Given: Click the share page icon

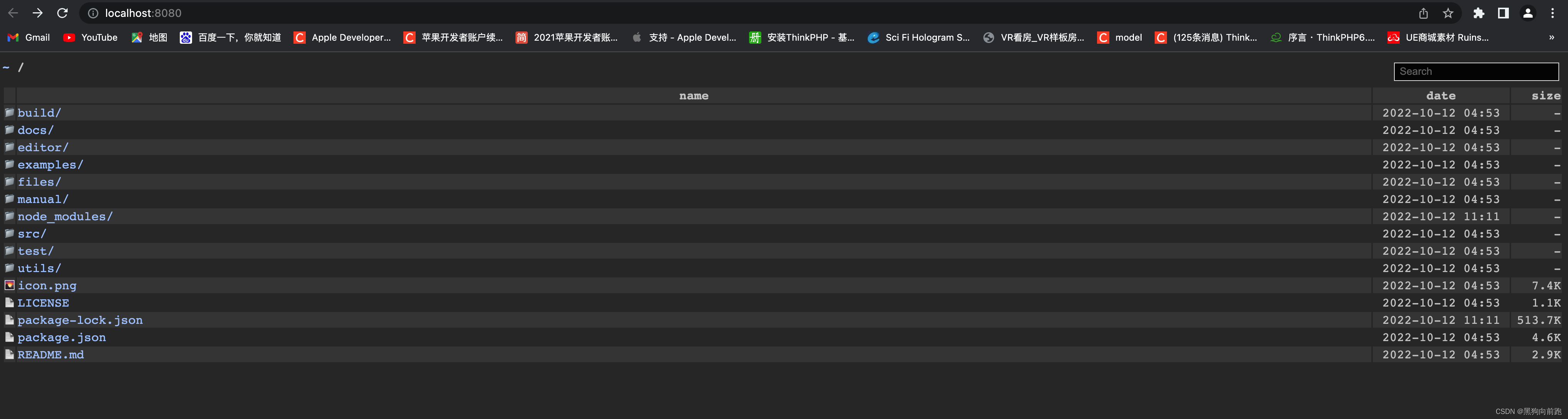Looking at the screenshot, I should click(x=1423, y=13).
